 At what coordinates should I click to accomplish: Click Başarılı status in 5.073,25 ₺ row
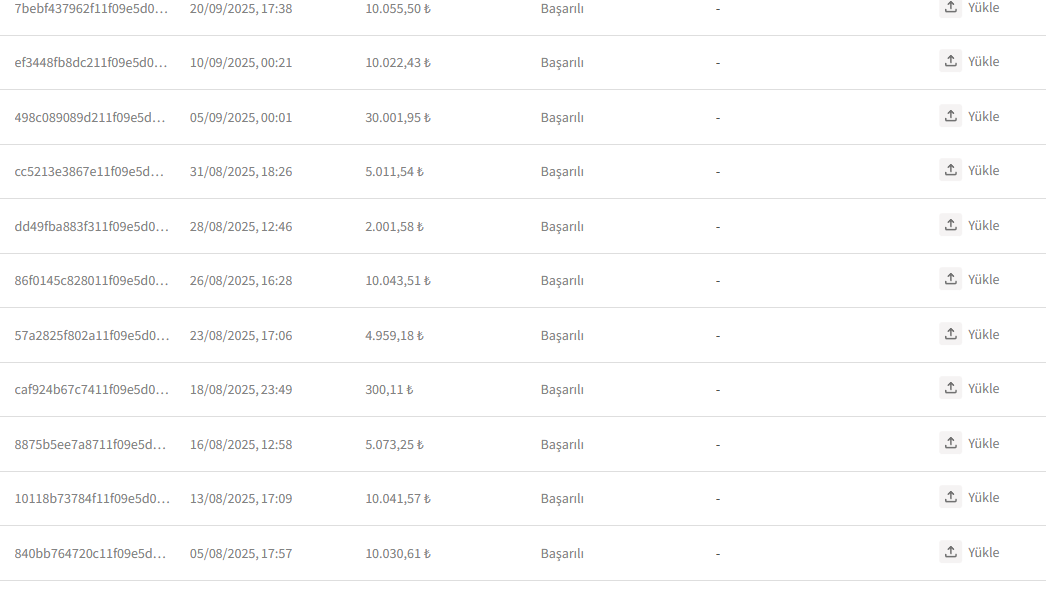[x=562, y=445]
